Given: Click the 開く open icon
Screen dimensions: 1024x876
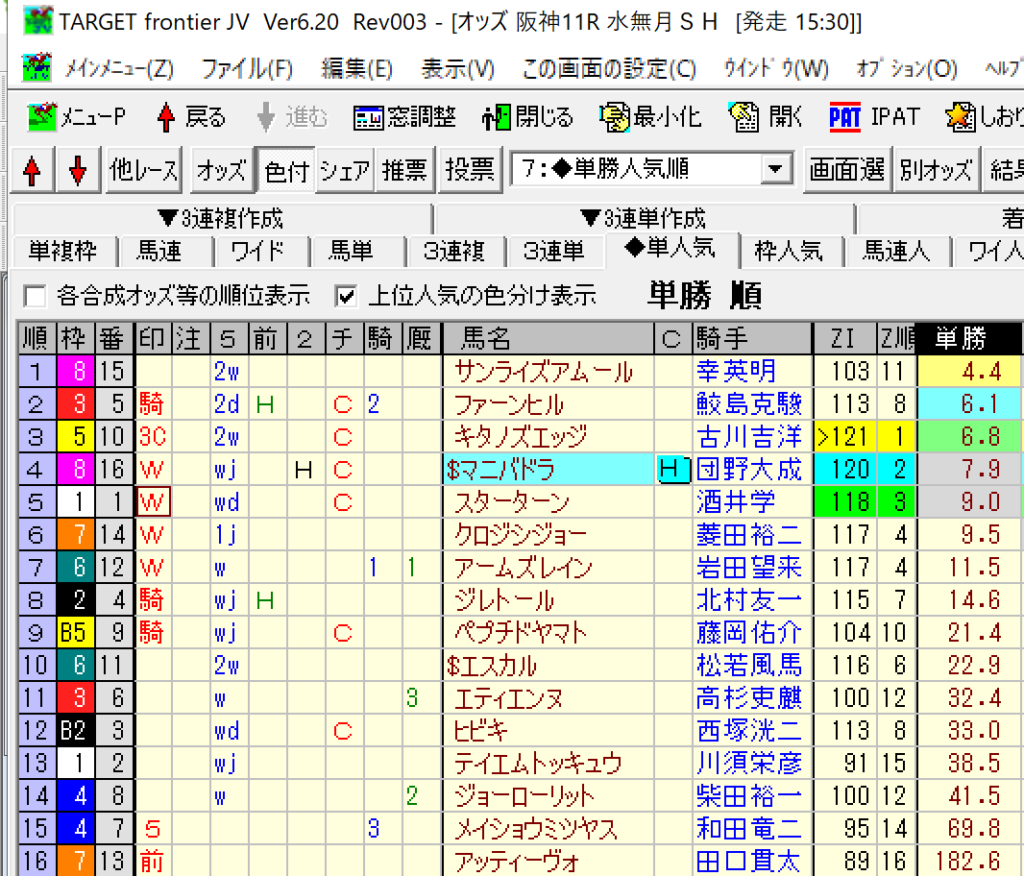Looking at the screenshot, I should point(765,118).
